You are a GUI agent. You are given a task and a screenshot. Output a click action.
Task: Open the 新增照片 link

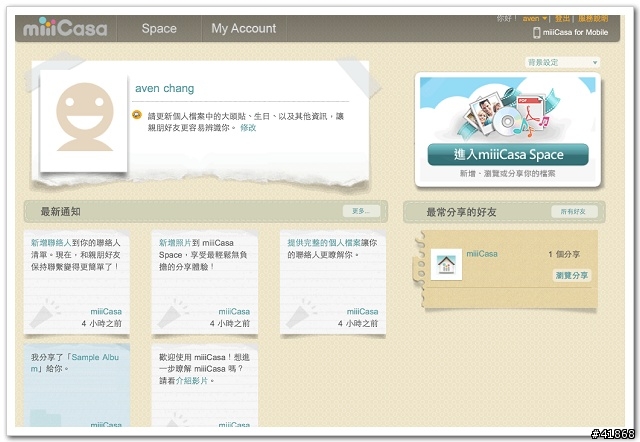175,243
